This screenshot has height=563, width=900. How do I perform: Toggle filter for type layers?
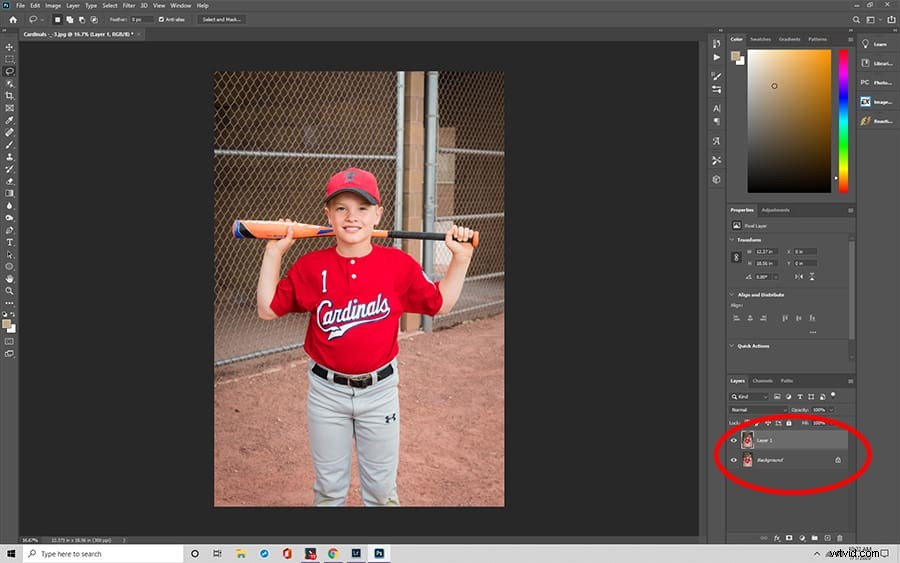point(800,397)
